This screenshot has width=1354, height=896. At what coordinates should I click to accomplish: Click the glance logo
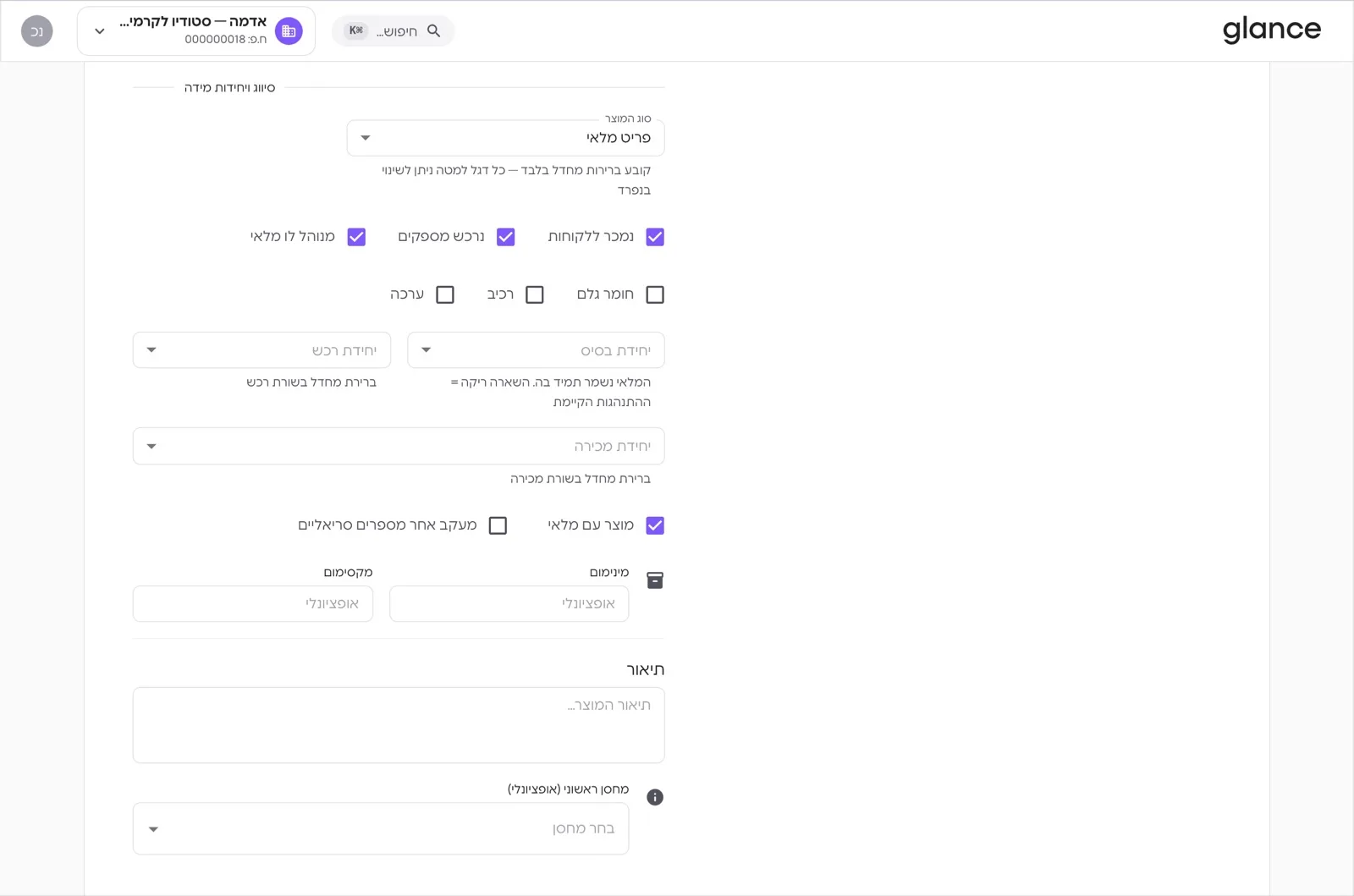point(1271,30)
